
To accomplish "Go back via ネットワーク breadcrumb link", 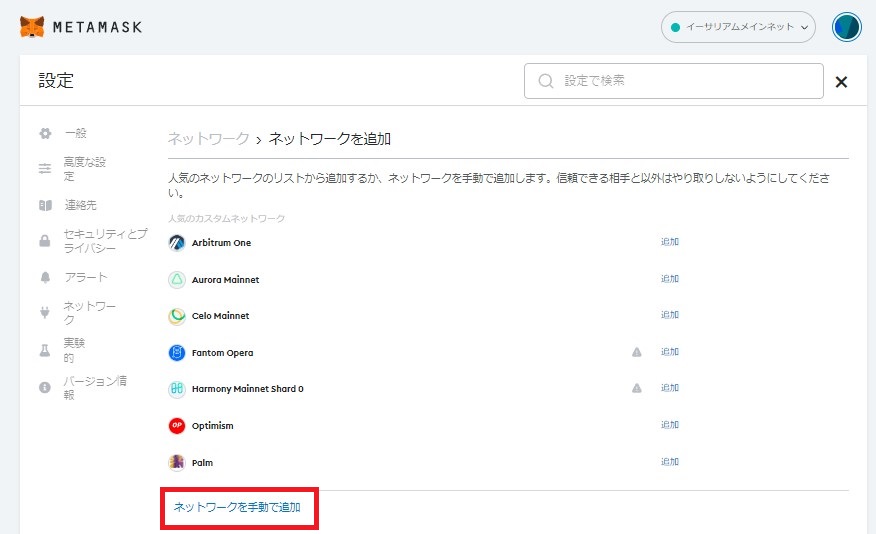I will (208, 139).
